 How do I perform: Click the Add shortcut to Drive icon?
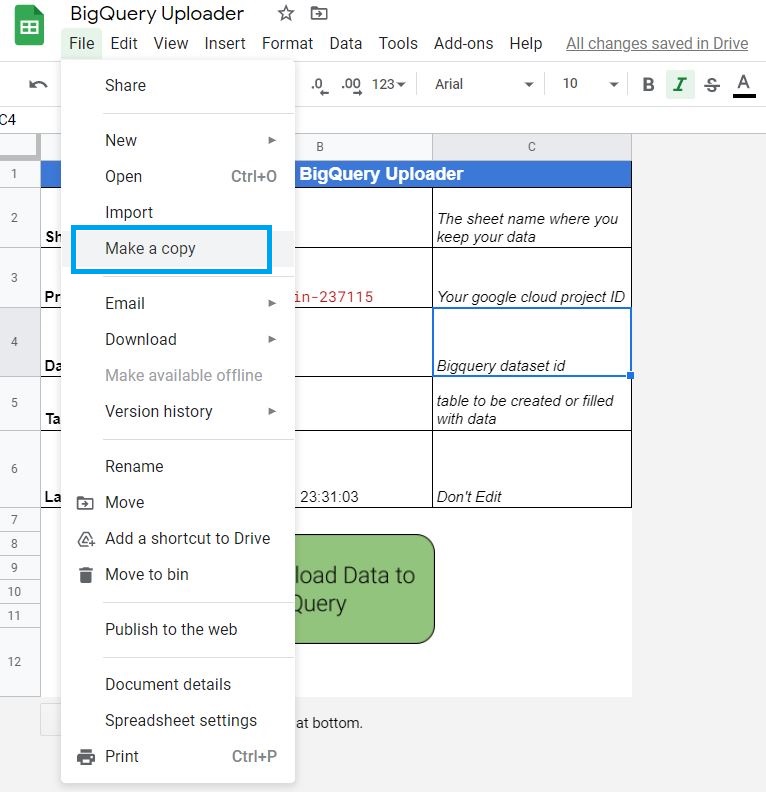[86, 539]
